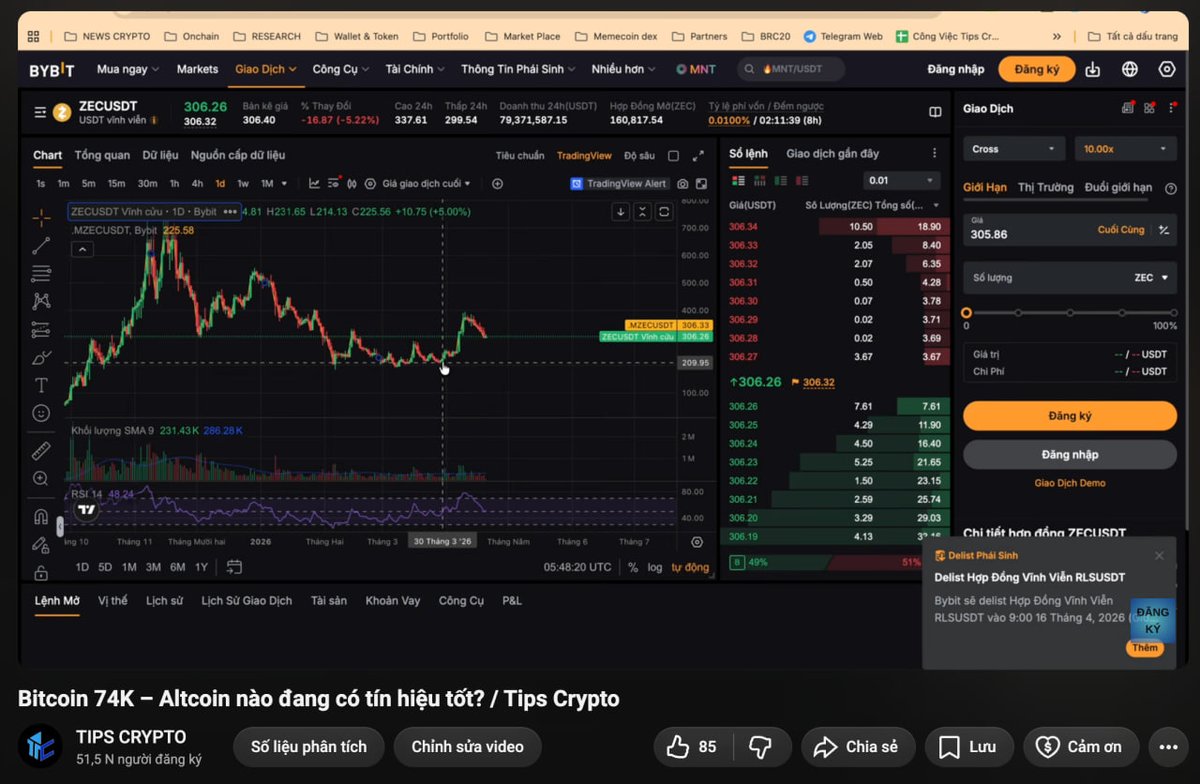
Task: Open the language globe icon
Action: coord(1130,69)
